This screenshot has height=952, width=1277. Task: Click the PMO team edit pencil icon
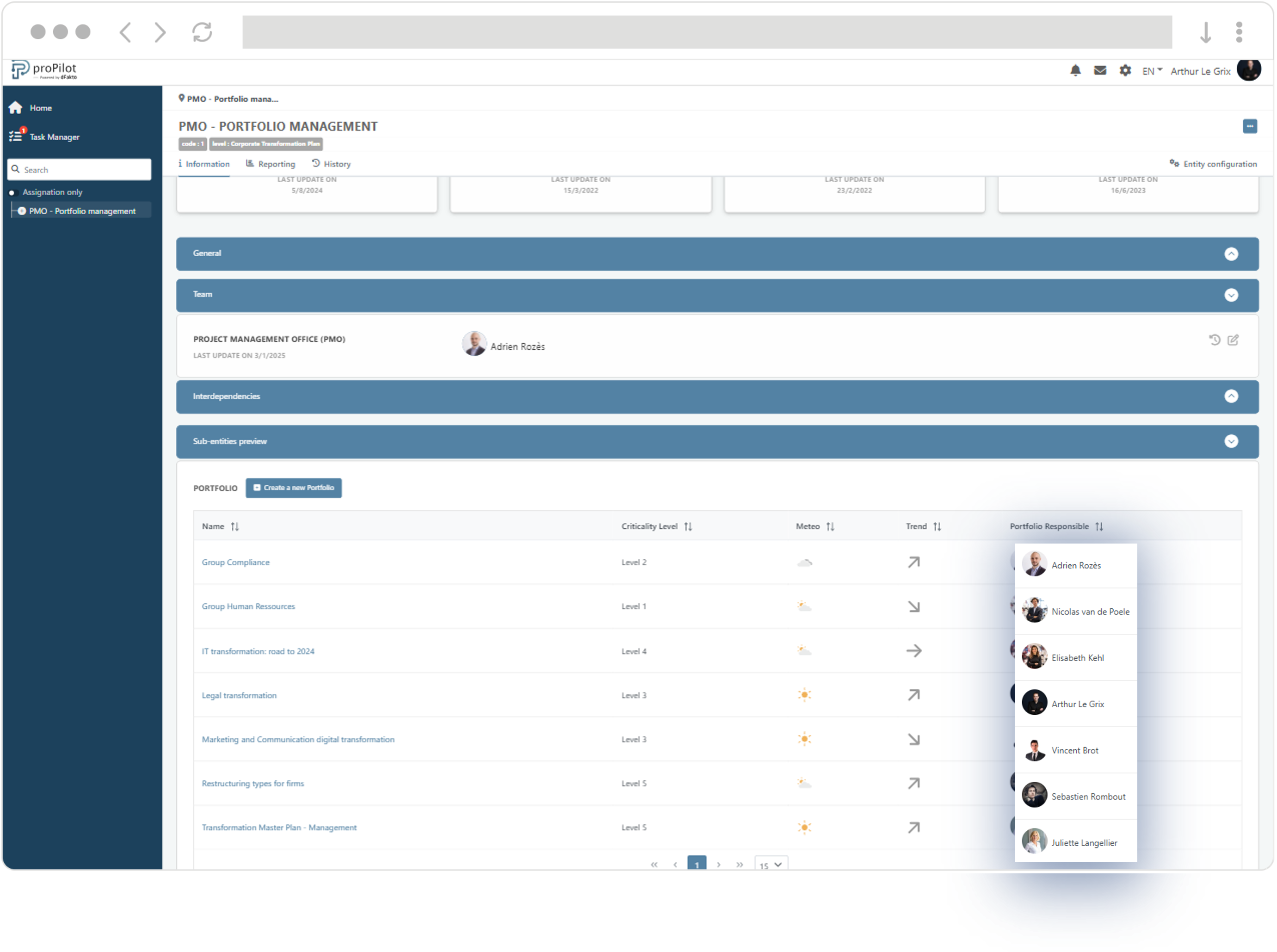point(1233,340)
